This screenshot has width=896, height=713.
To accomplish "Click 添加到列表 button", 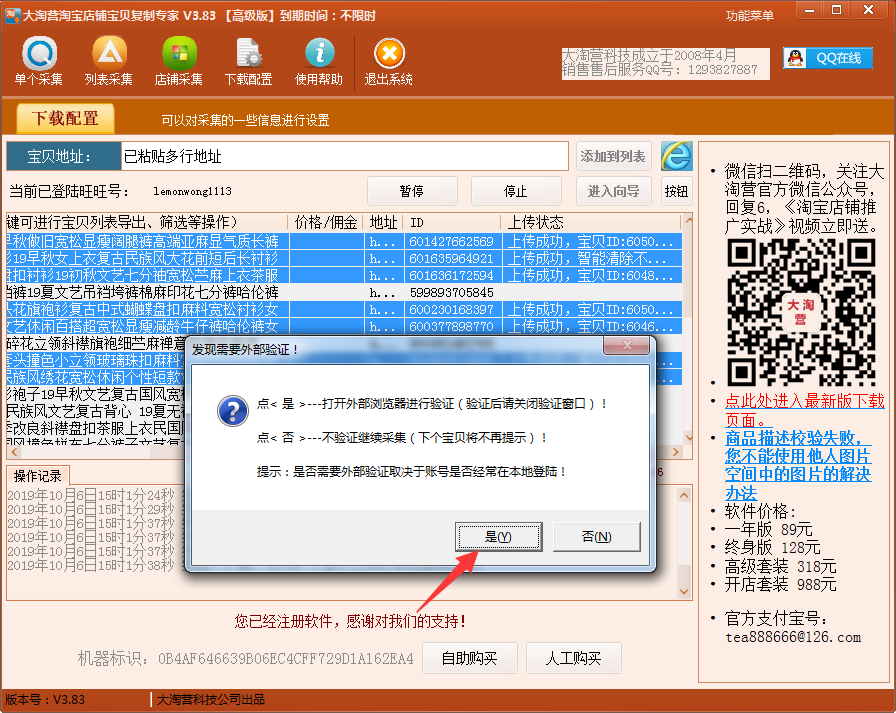I will click(x=613, y=156).
